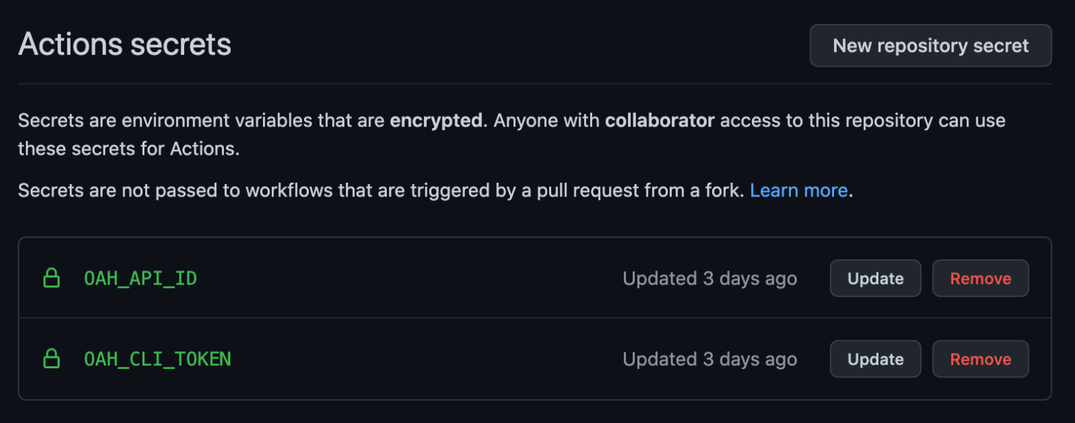Remove the OAH_API_ID secret
Image resolution: width=1075 pixels, height=423 pixels.
980,279
